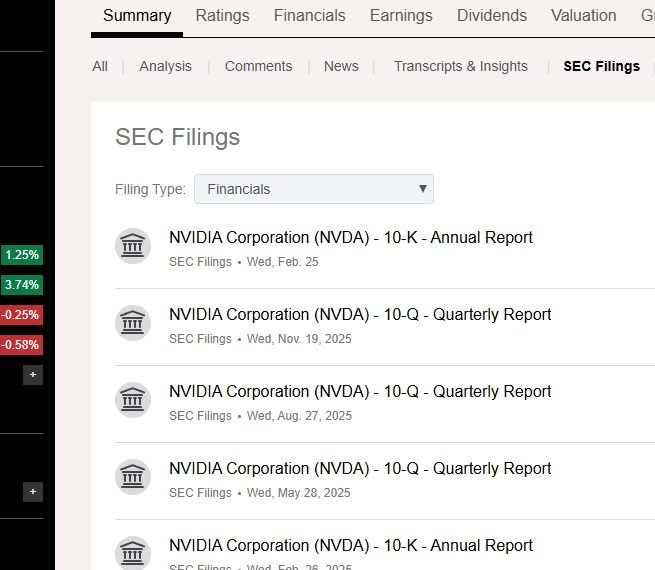Viewport: 655px width, 570px height.
Task: Click the 'Wed, Aug. 27, 2025' date text
Action: coord(299,416)
